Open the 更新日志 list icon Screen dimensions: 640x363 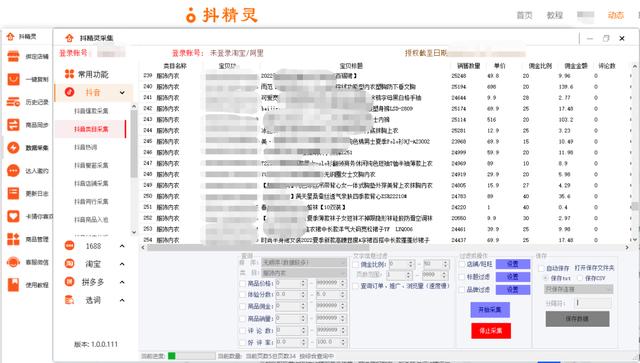(x=13, y=193)
